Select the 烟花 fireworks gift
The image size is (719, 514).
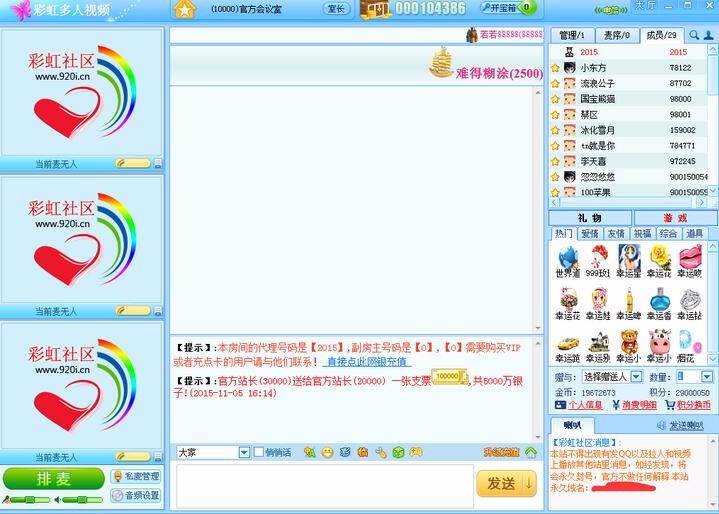(x=690, y=346)
